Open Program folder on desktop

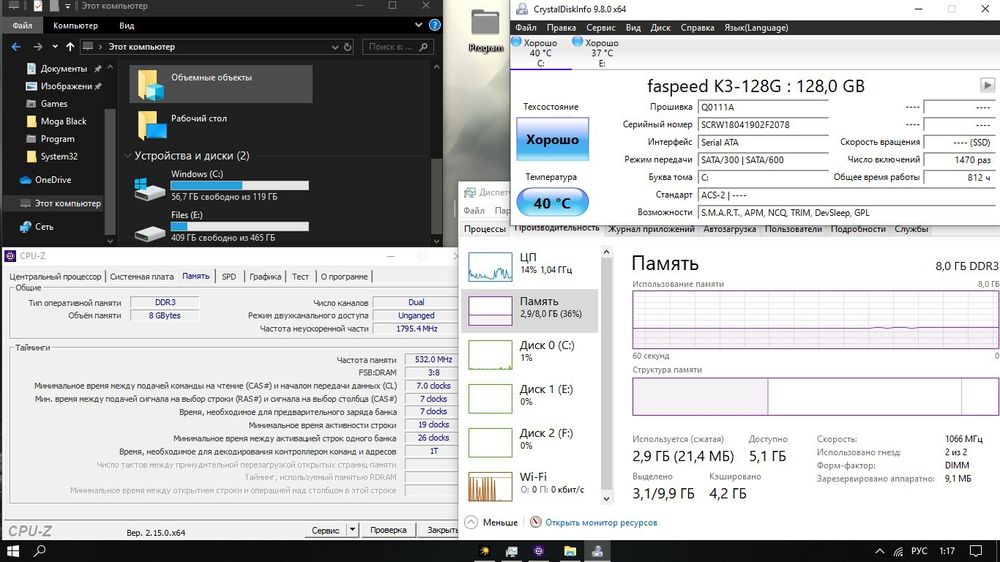[x=485, y=31]
